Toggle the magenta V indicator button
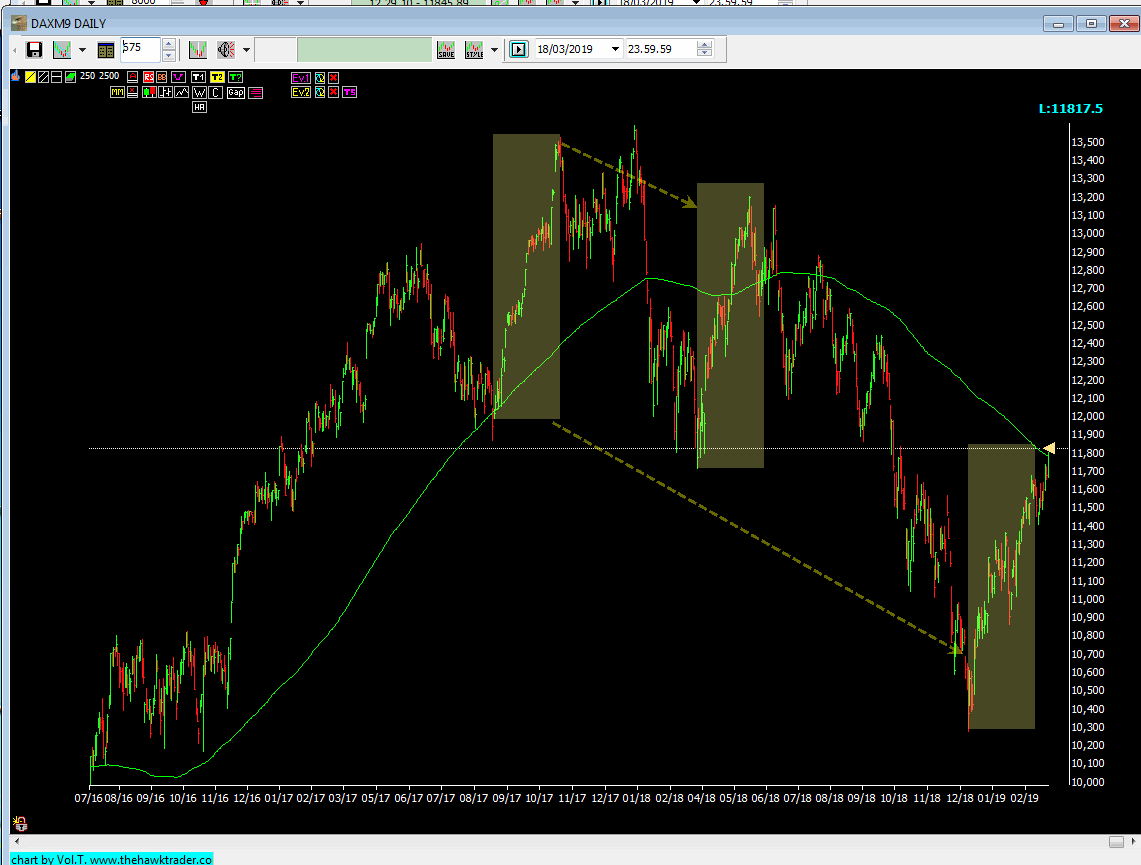 point(178,77)
